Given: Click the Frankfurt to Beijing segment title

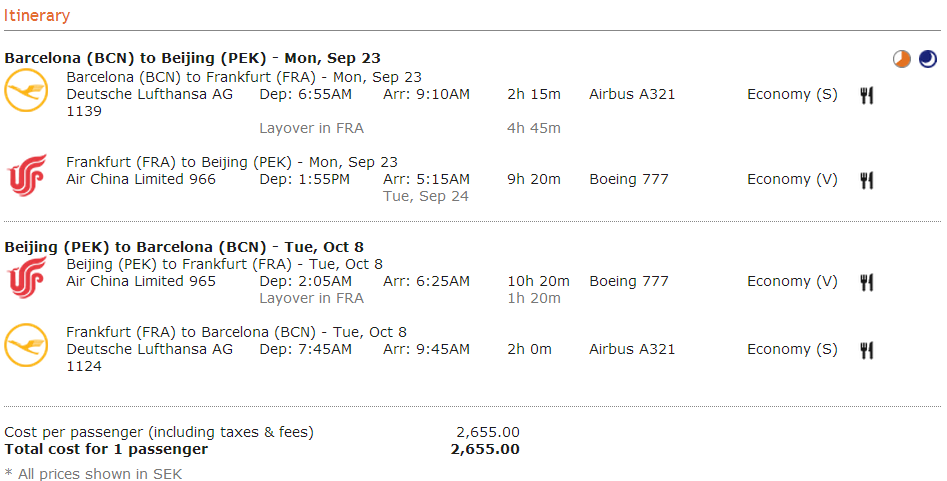Looking at the screenshot, I should pyautogui.click(x=232, y=163).
